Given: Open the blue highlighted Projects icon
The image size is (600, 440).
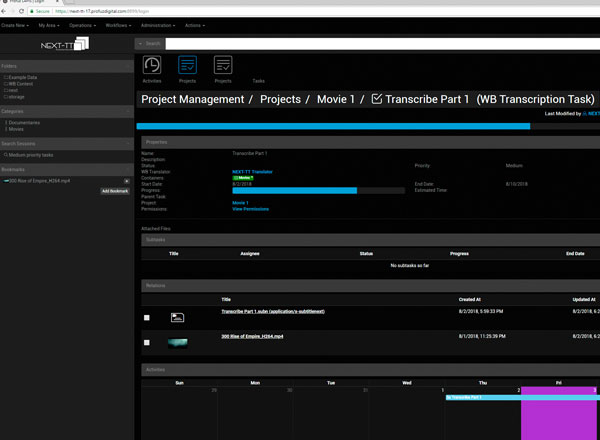Looking at the screenshot, I should (x=187, y=65).
